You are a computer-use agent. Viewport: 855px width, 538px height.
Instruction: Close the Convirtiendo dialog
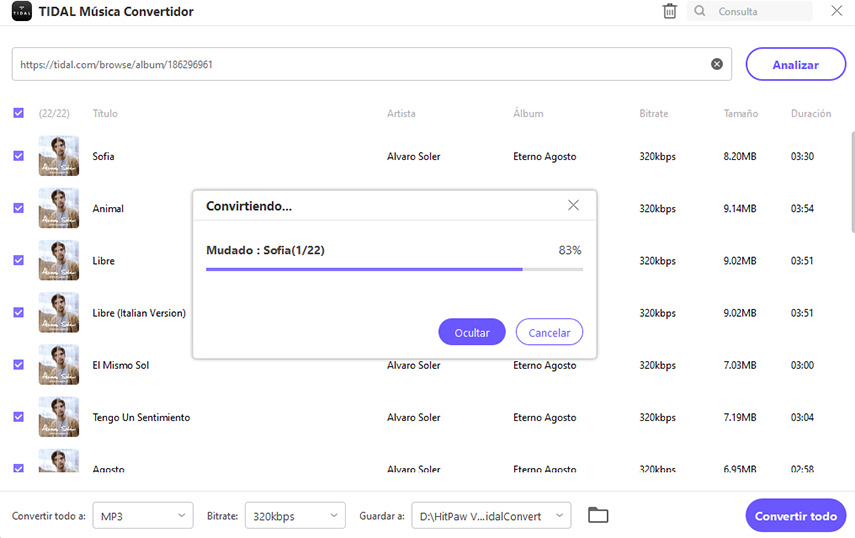click(x=573, y=205)
